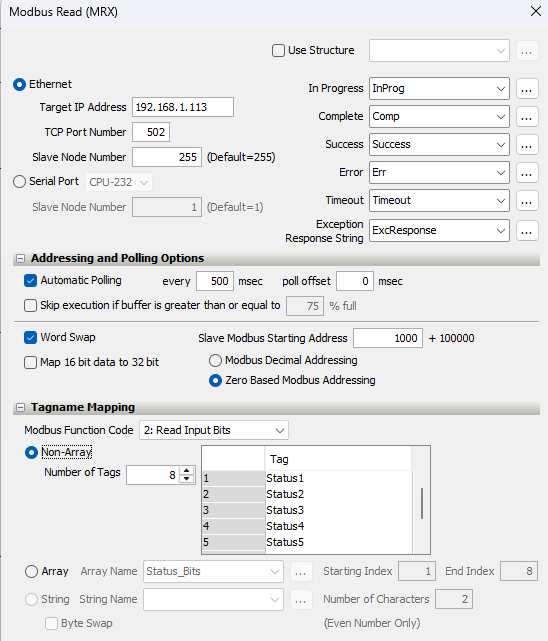The width and height of the screenshot is (548, 641).
Task: Browse tags for In Progress field
Action: [527, 89]
